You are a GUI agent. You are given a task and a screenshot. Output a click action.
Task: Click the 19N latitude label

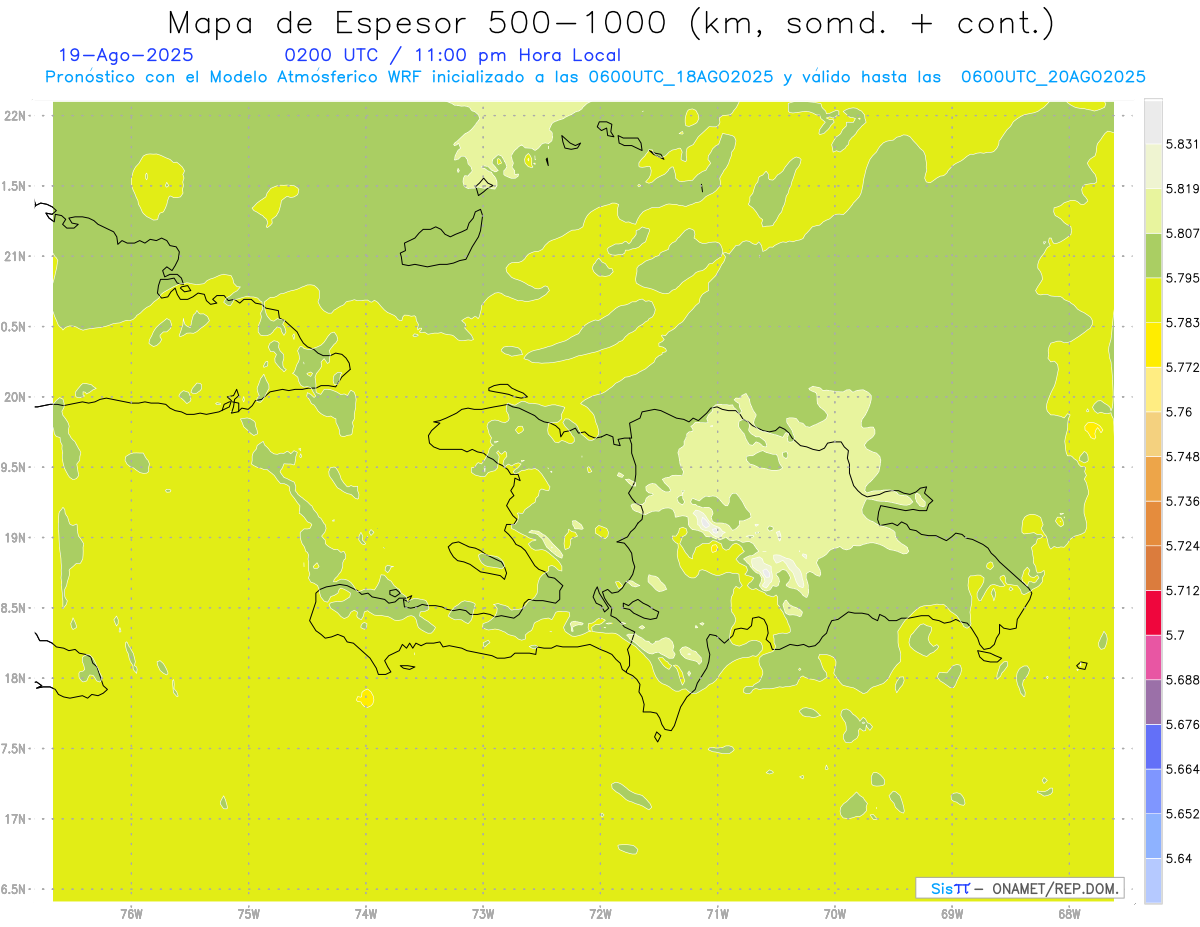coord(17,537)
